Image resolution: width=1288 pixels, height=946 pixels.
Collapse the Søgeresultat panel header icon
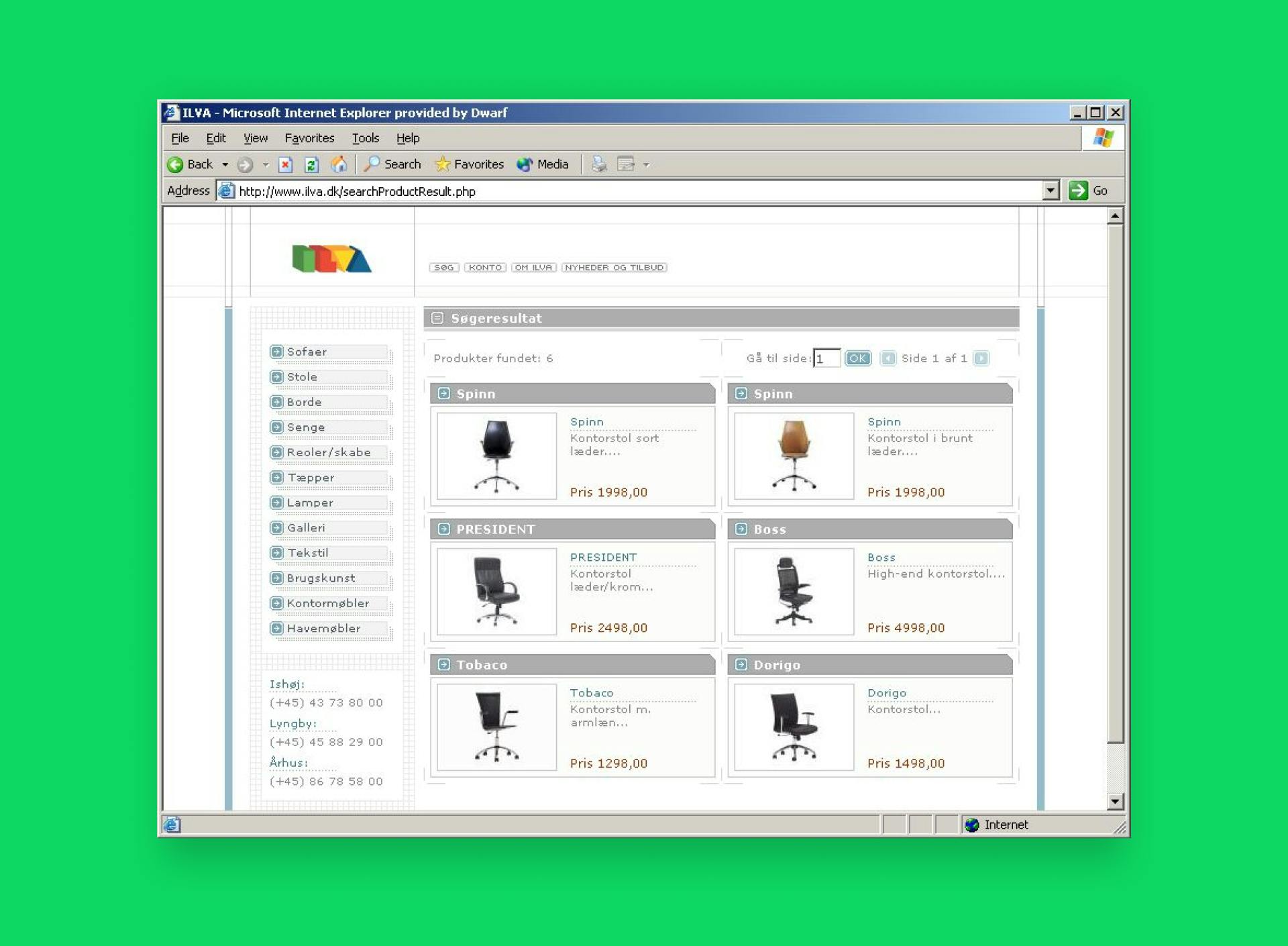437,318
